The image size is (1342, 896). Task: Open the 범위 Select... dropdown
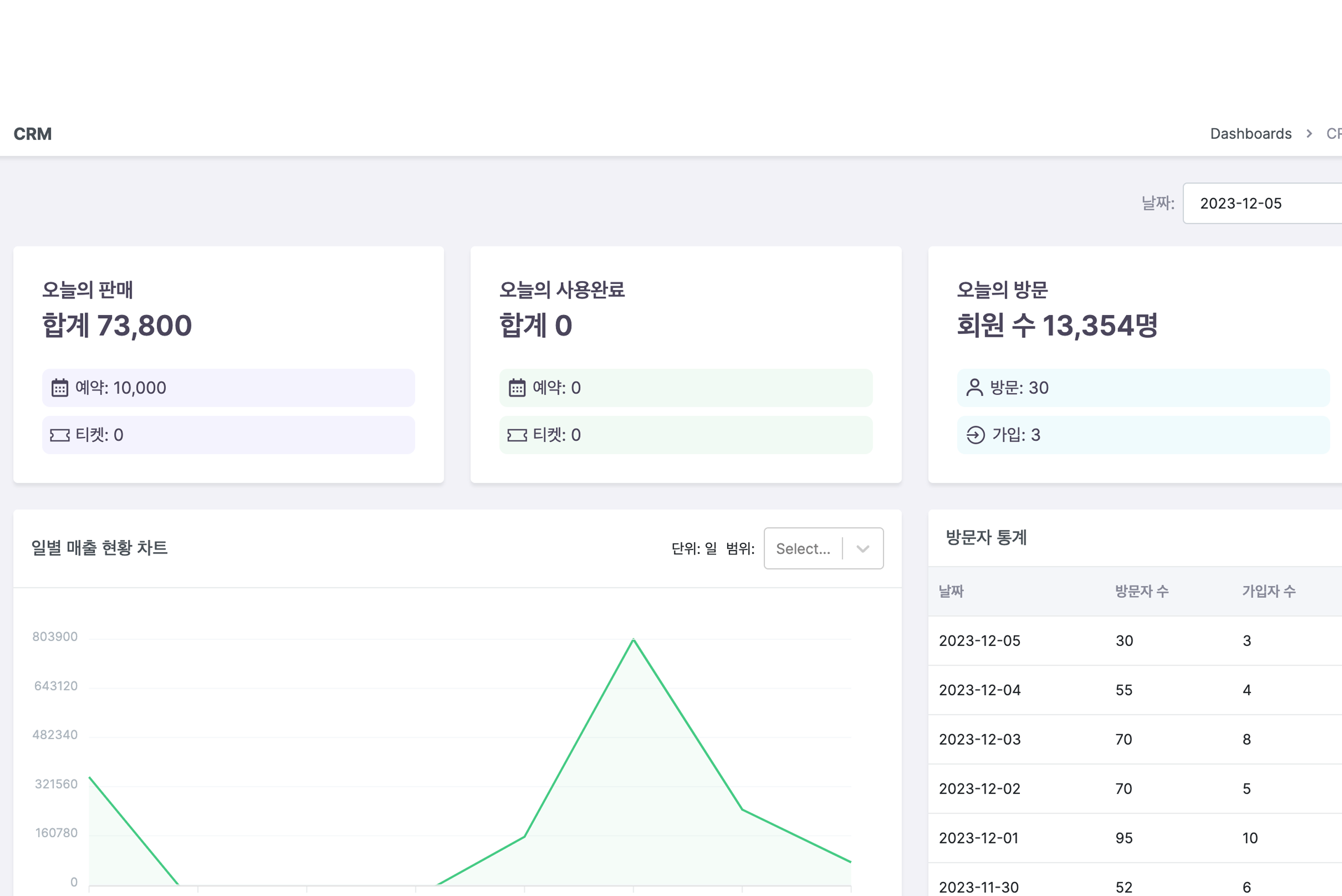pyautogui.click(x=823, y=548)
